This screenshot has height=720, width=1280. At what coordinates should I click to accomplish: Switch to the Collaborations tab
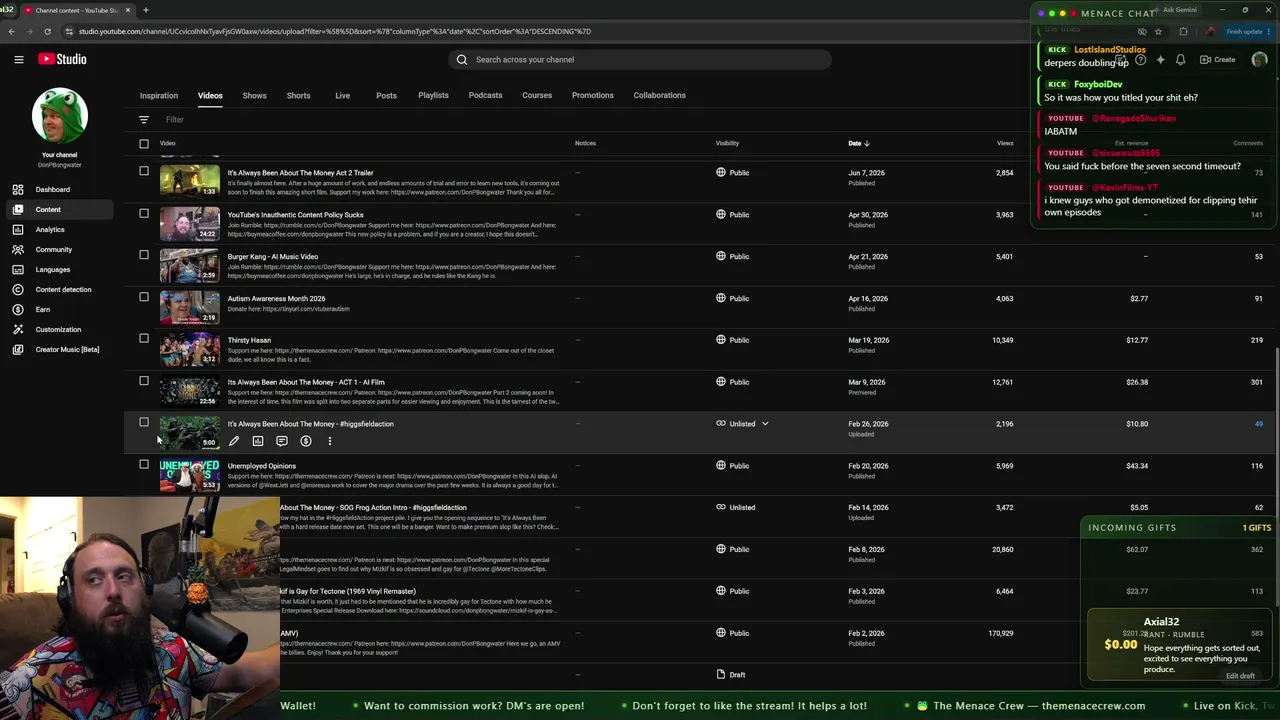tap(659, 95)
